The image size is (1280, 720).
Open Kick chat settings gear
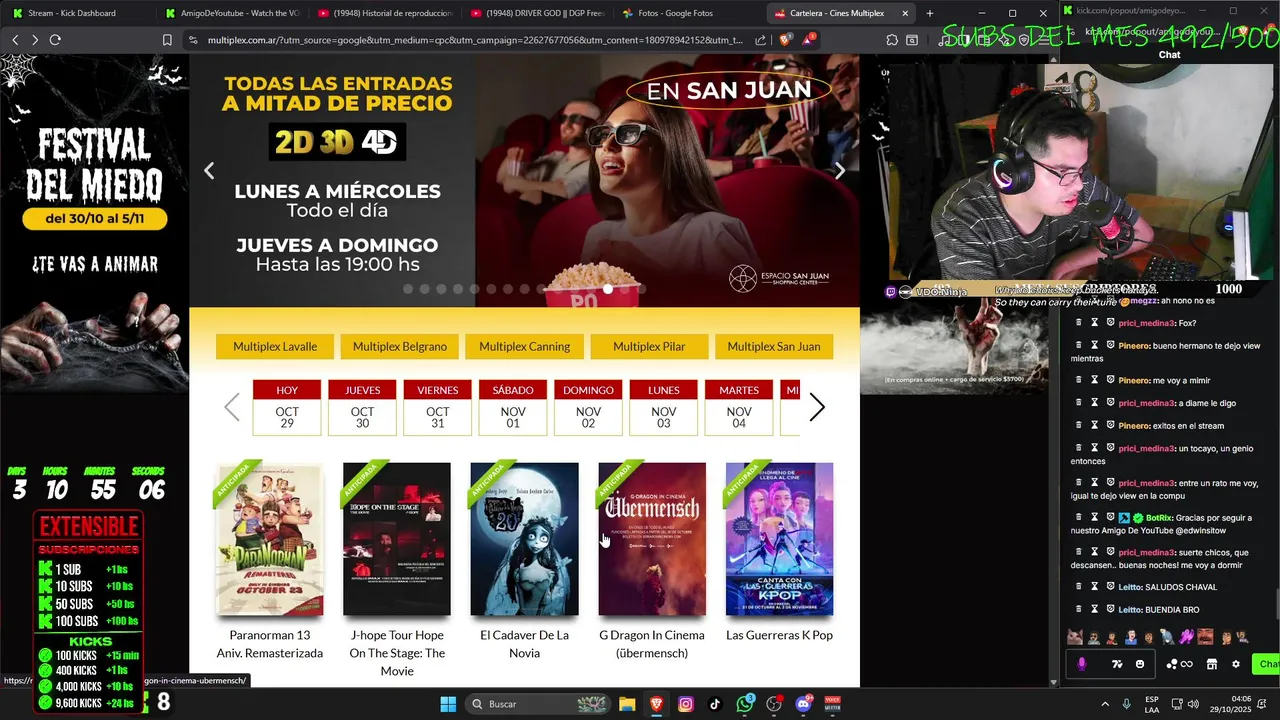pos(1236,664)
